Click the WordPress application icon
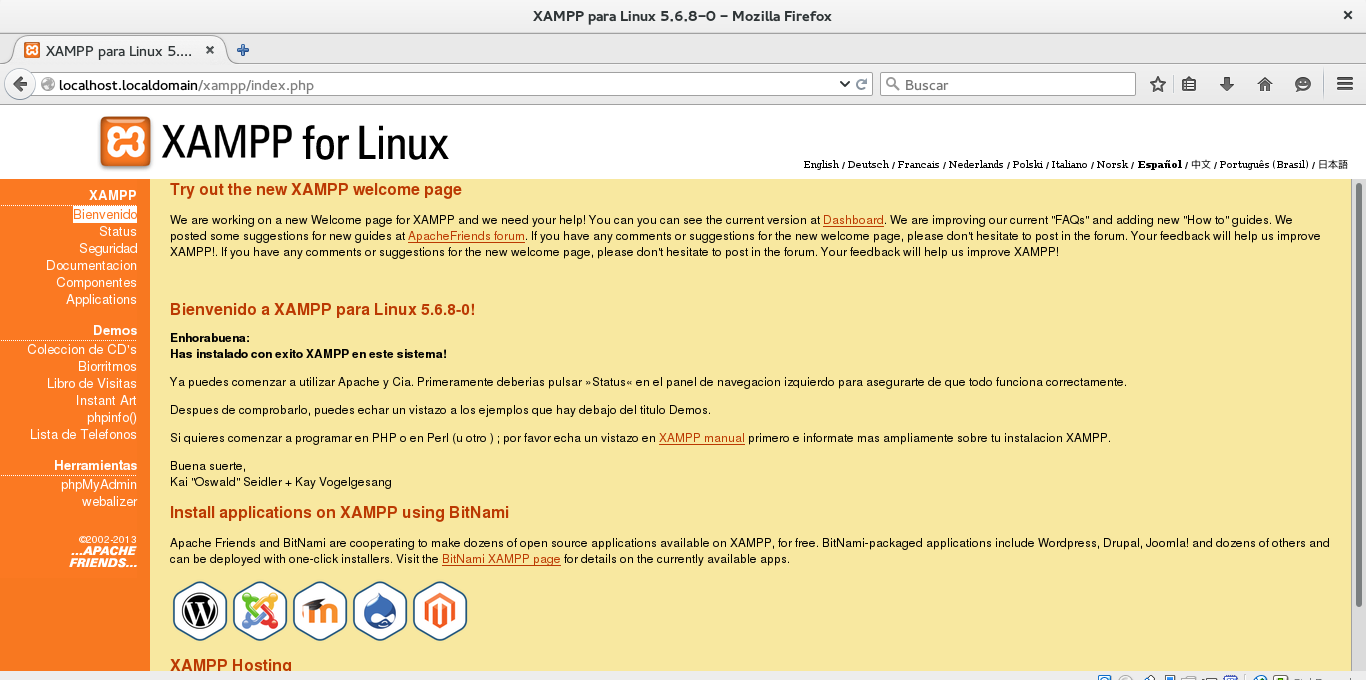This screenshot has height=680, width=1366. coord(200,611)
